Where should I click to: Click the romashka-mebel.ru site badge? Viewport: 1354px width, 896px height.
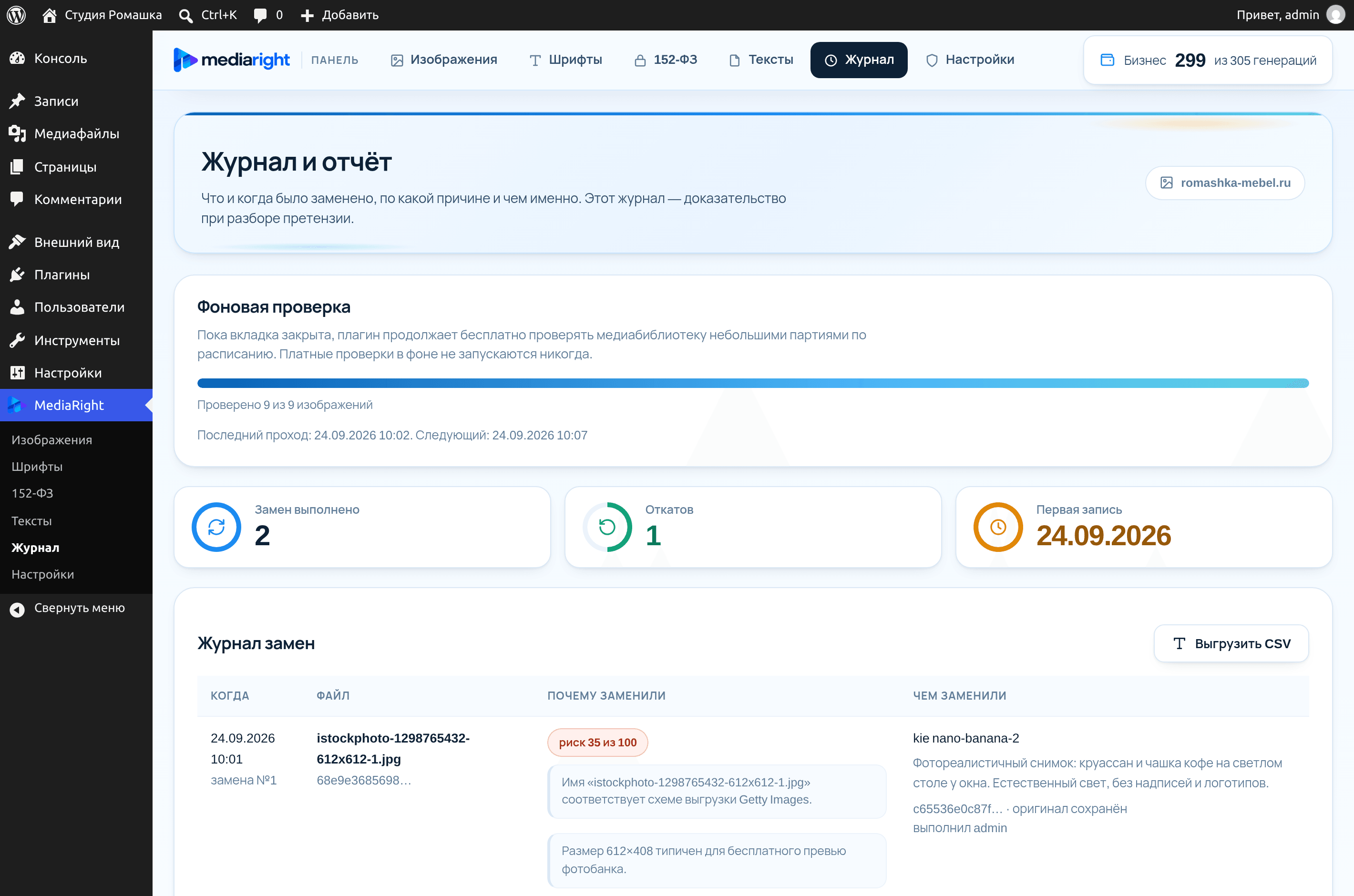coord(1225,183)
